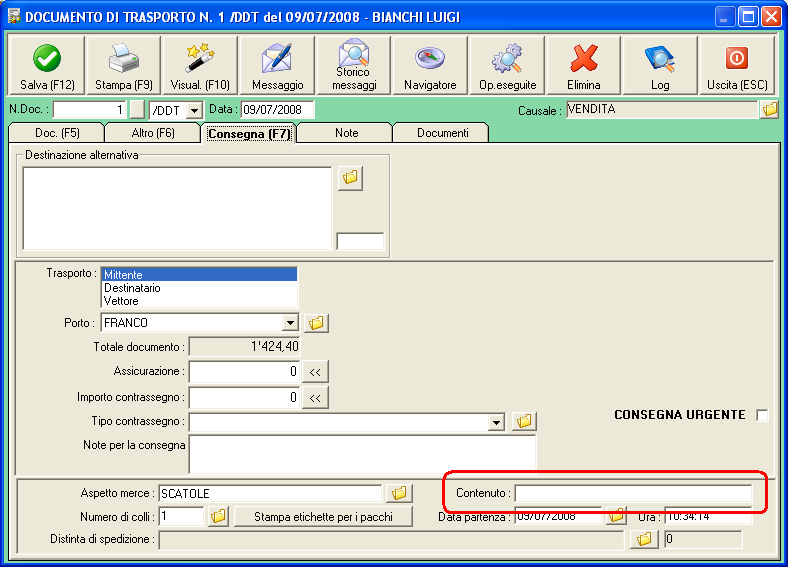788x567 pixels.
Task: Select Vettore in Trasporto list
Action: [200, 301]
